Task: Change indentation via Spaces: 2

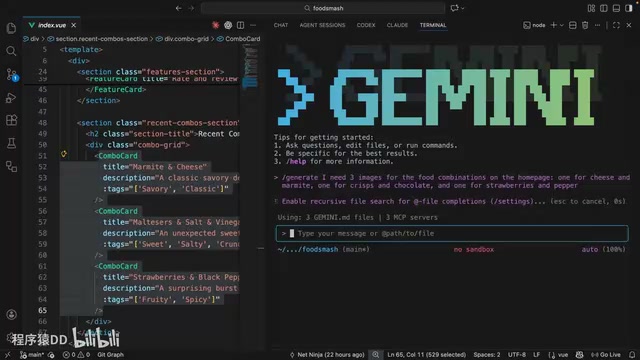Action: pos(487,355)
